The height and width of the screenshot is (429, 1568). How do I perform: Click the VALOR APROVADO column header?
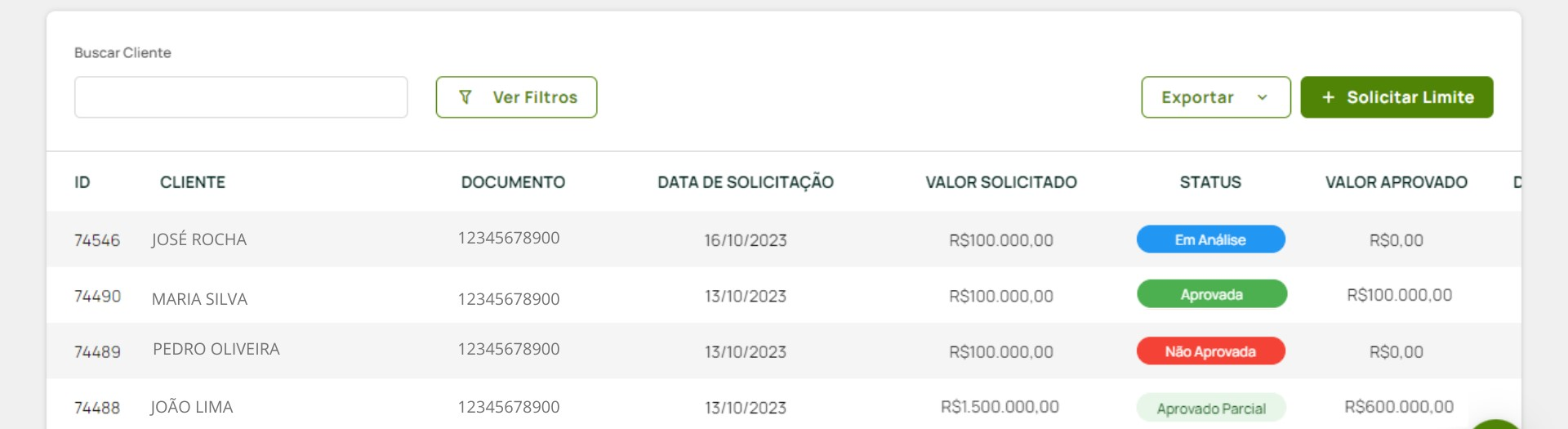coord(1396,182)
